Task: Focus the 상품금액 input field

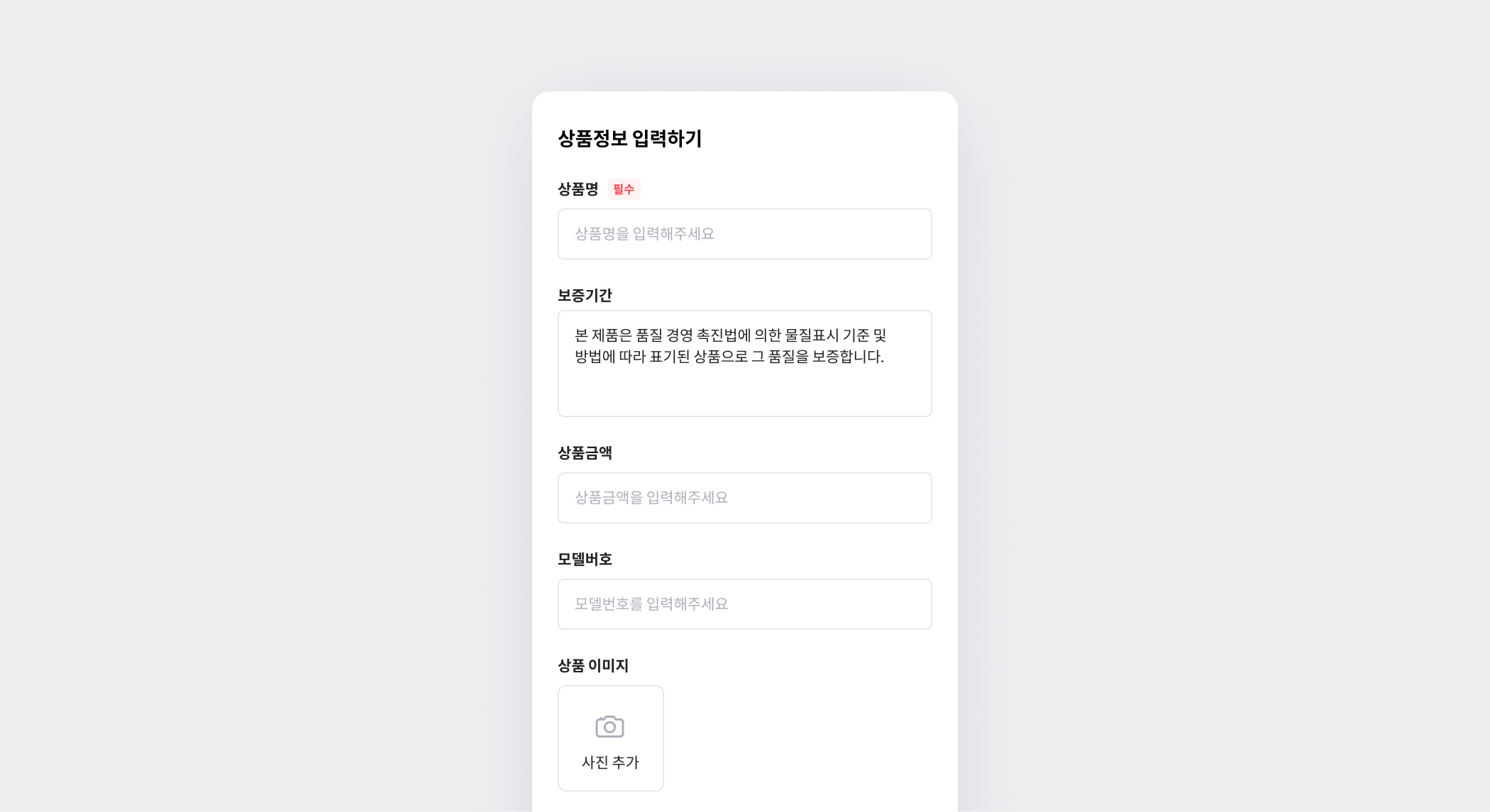Action: click(744, 498)
